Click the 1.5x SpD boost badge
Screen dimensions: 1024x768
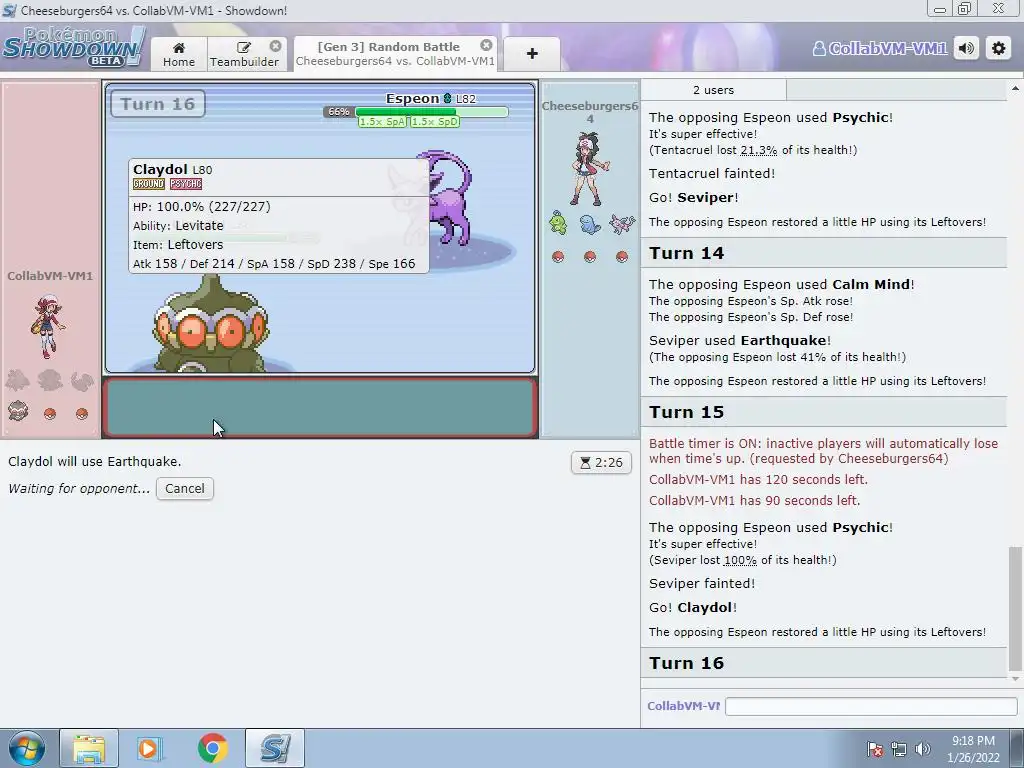435,122
